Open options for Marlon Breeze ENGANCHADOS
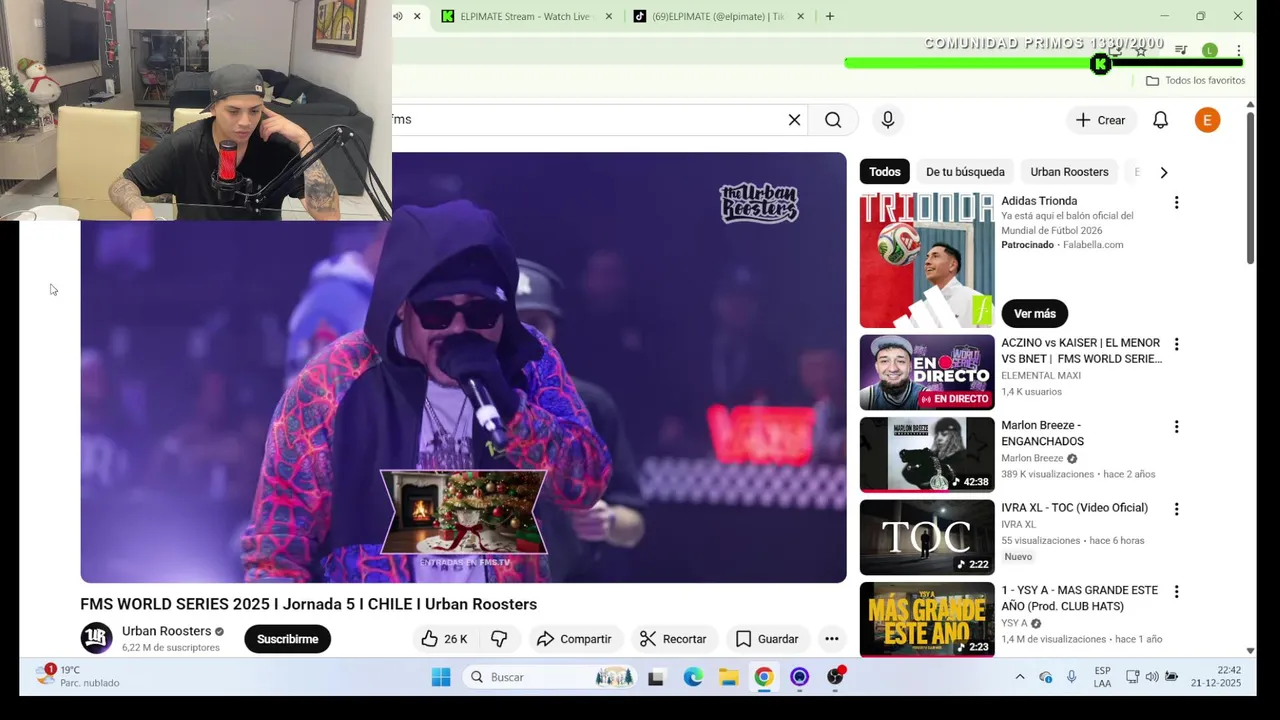The height and width of the screenshot is (720, 1280). click(x=1176, y=427)
